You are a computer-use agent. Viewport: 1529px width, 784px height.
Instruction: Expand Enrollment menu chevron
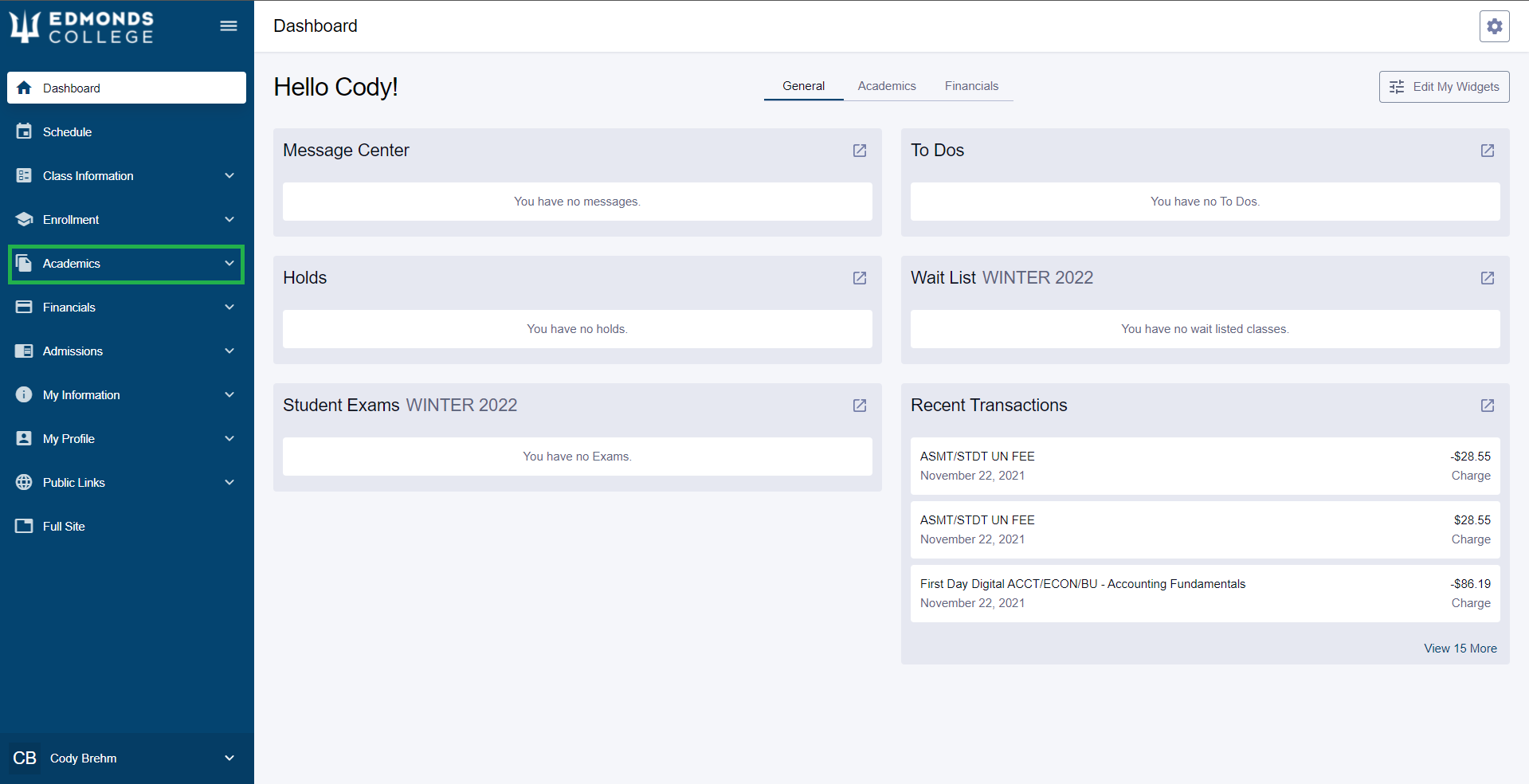point(229,219)
